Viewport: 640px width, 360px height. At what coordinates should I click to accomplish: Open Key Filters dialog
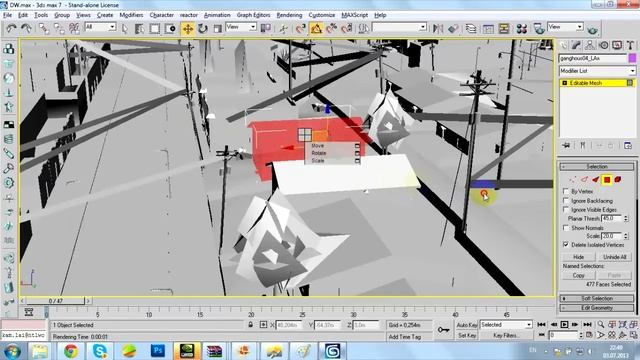point(506,336)
